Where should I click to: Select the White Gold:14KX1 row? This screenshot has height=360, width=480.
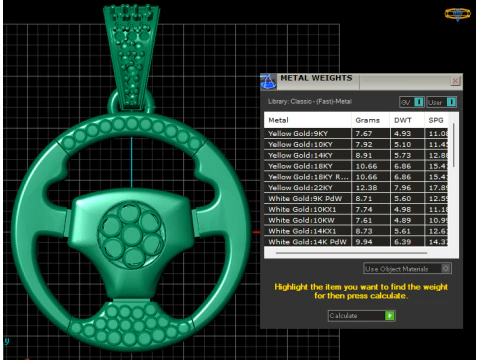point(356,231)
